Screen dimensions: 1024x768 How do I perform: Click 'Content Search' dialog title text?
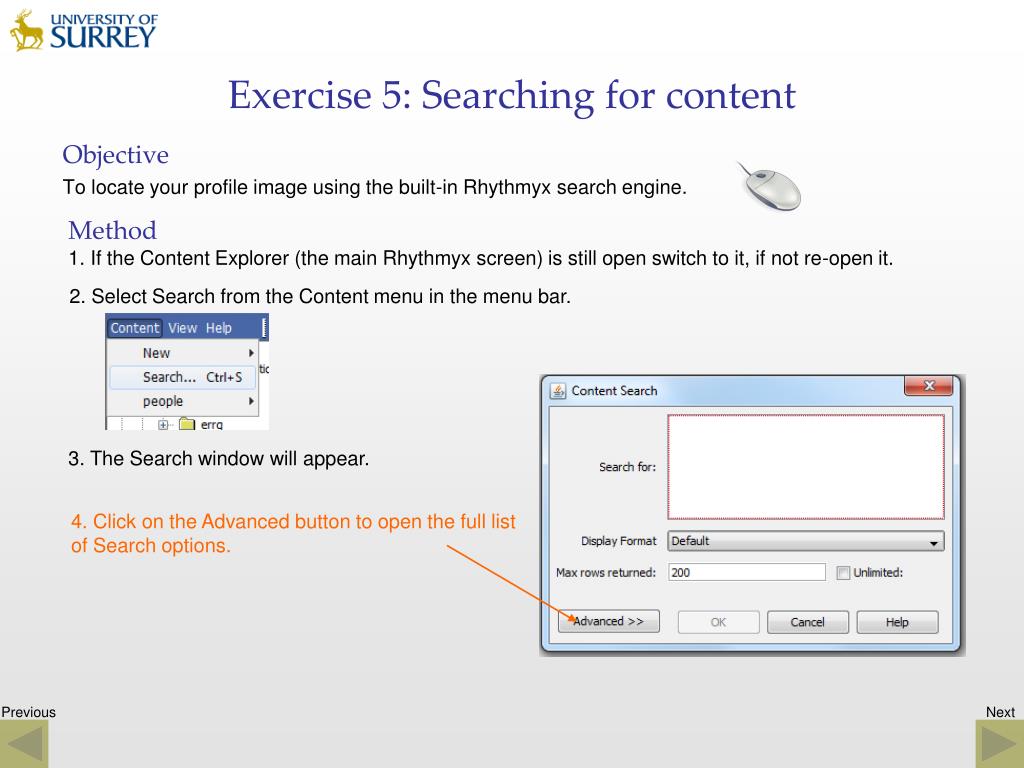(x=615, y=391)
